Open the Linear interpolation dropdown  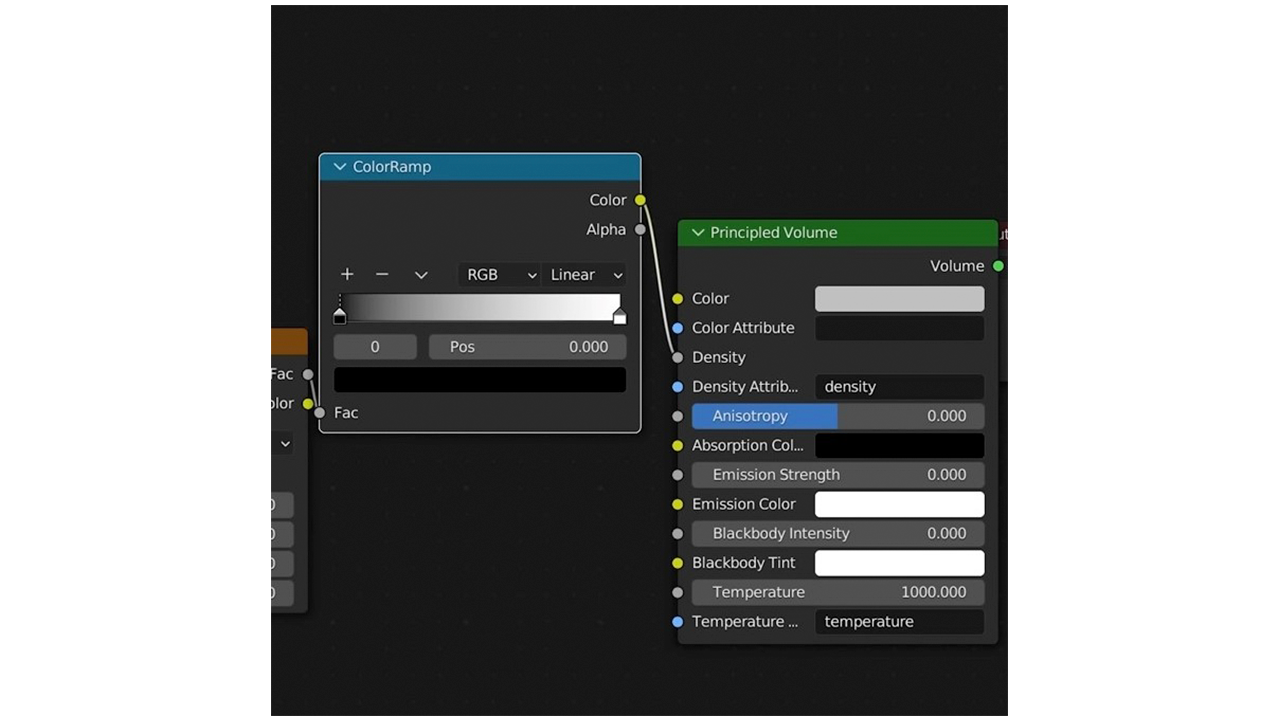(x=584, y=275)
